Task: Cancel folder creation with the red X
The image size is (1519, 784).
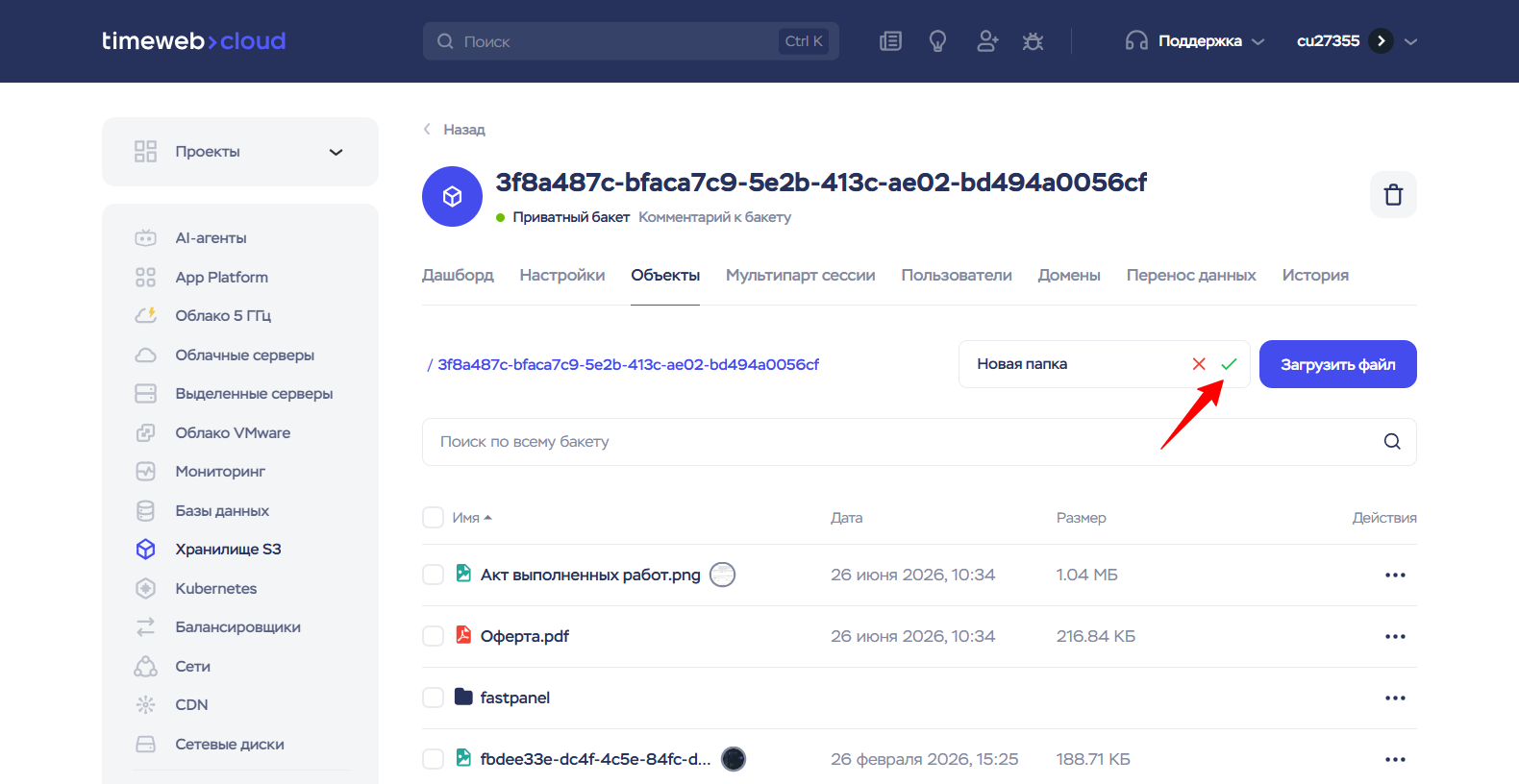Action: click(1199, 364)
